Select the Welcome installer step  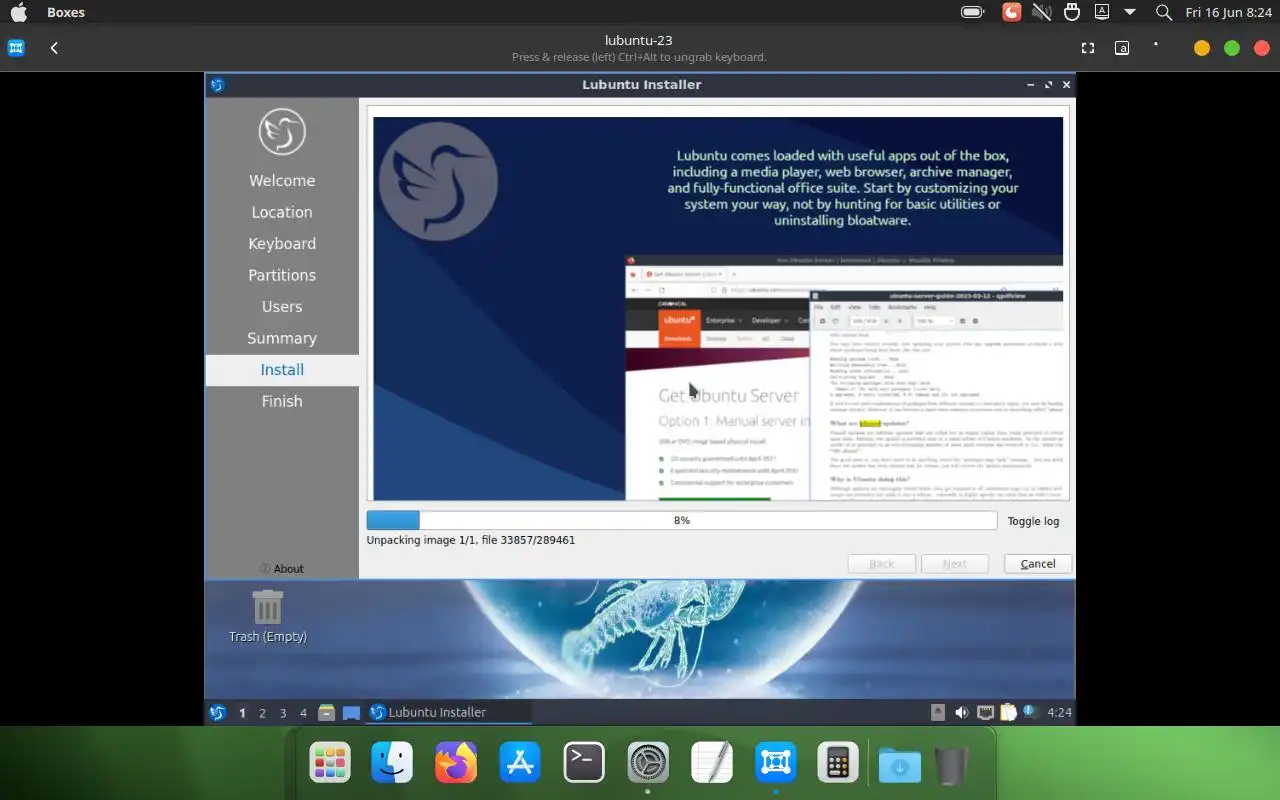[x=282, y=181]
